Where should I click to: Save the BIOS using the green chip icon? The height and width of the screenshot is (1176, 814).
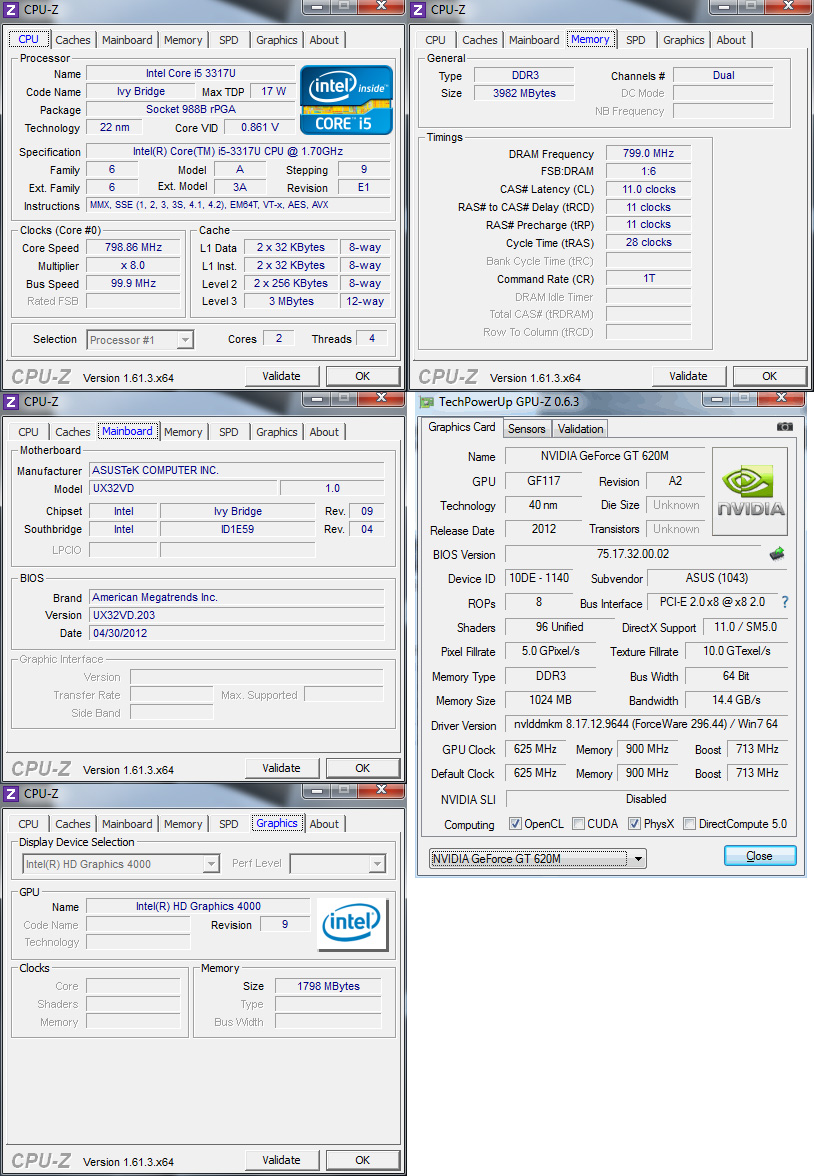coord(776,554)
